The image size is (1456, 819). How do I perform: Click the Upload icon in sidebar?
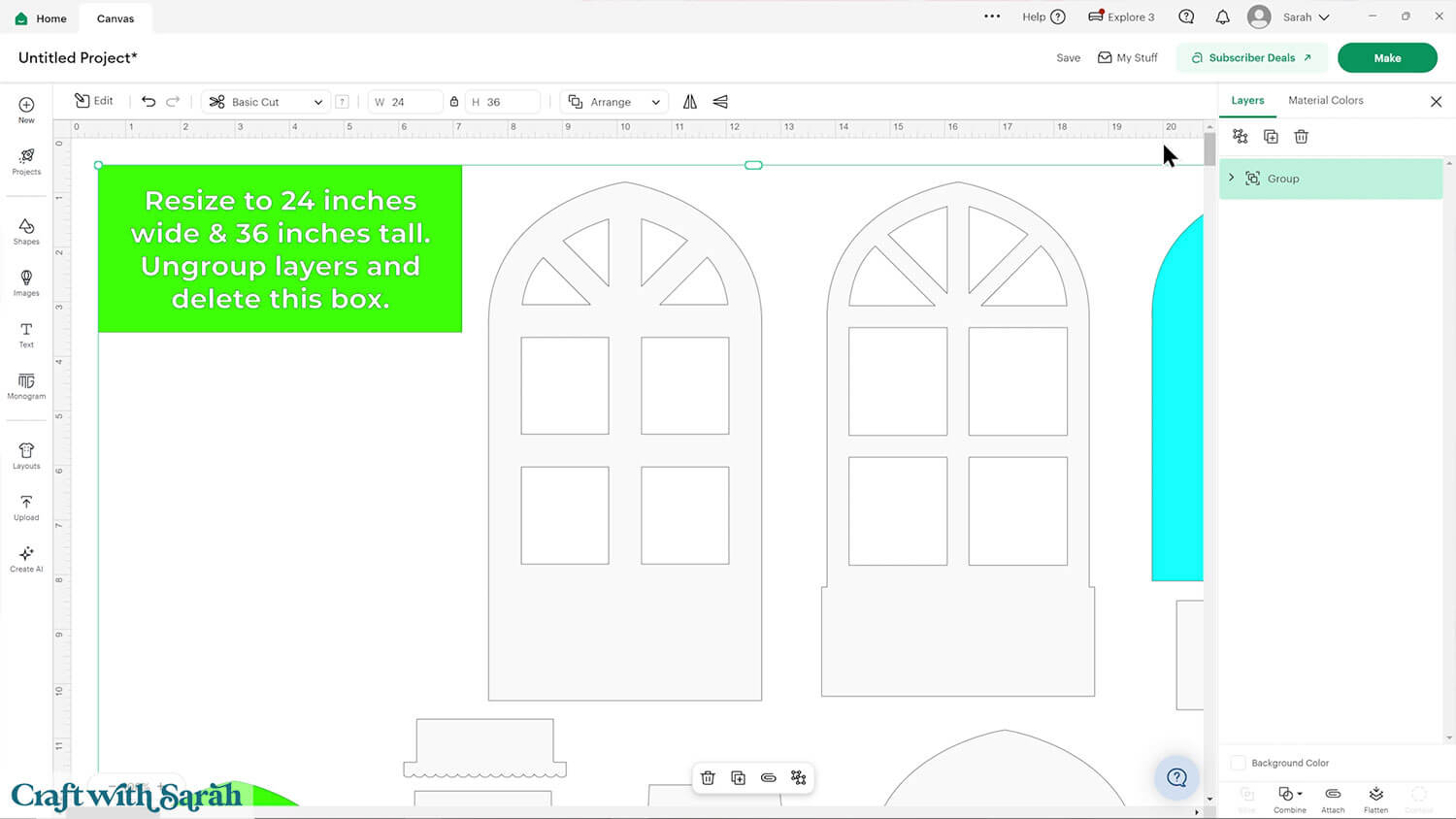point(26,507)
